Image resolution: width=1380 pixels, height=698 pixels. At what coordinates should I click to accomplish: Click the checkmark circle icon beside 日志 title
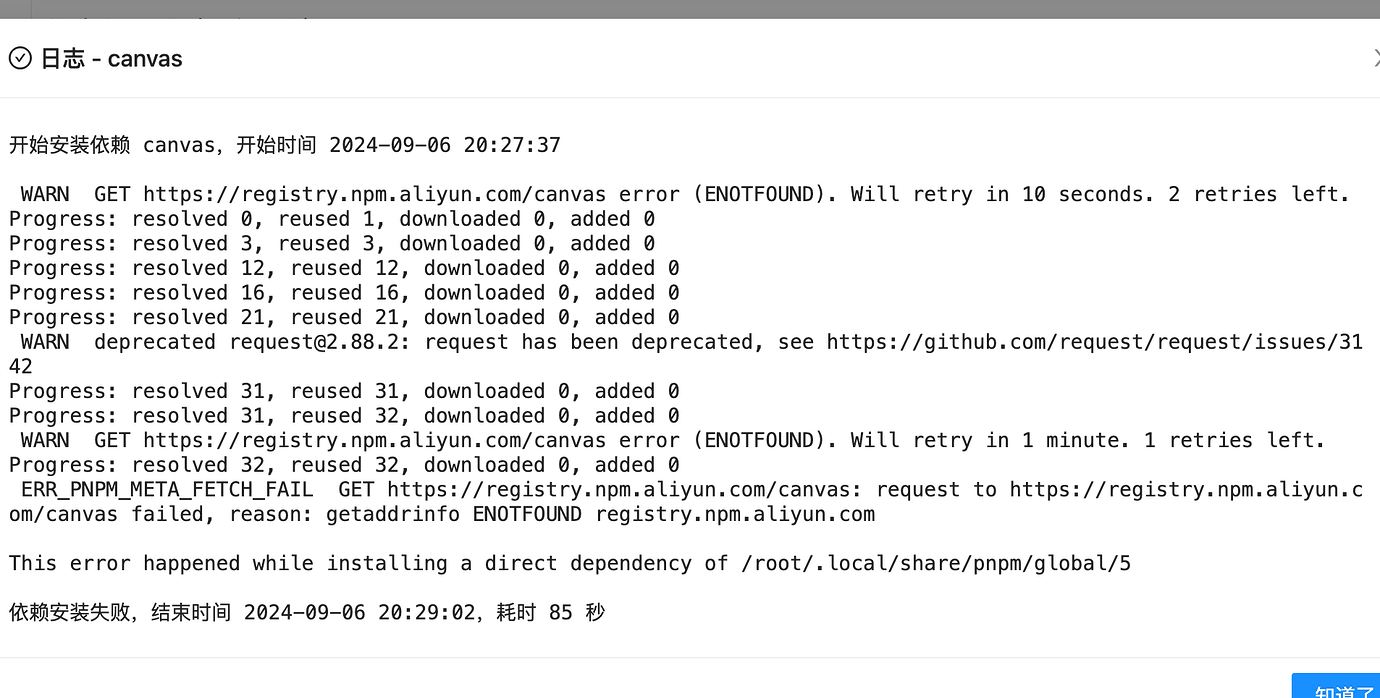20,58
